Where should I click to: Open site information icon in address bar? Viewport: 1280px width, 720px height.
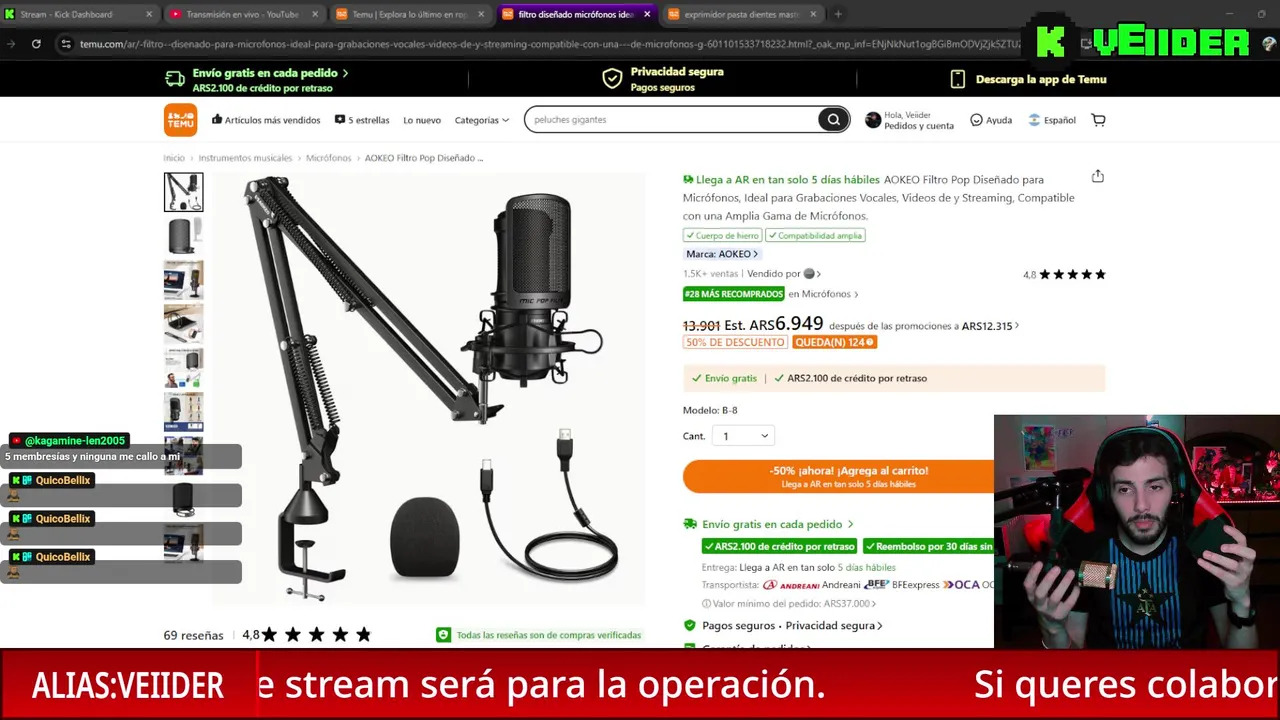[66, 44]
